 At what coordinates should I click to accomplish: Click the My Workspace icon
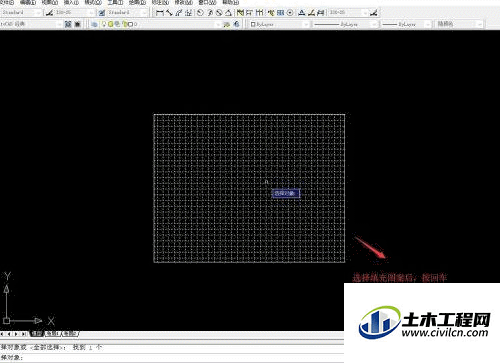(78, 24)
